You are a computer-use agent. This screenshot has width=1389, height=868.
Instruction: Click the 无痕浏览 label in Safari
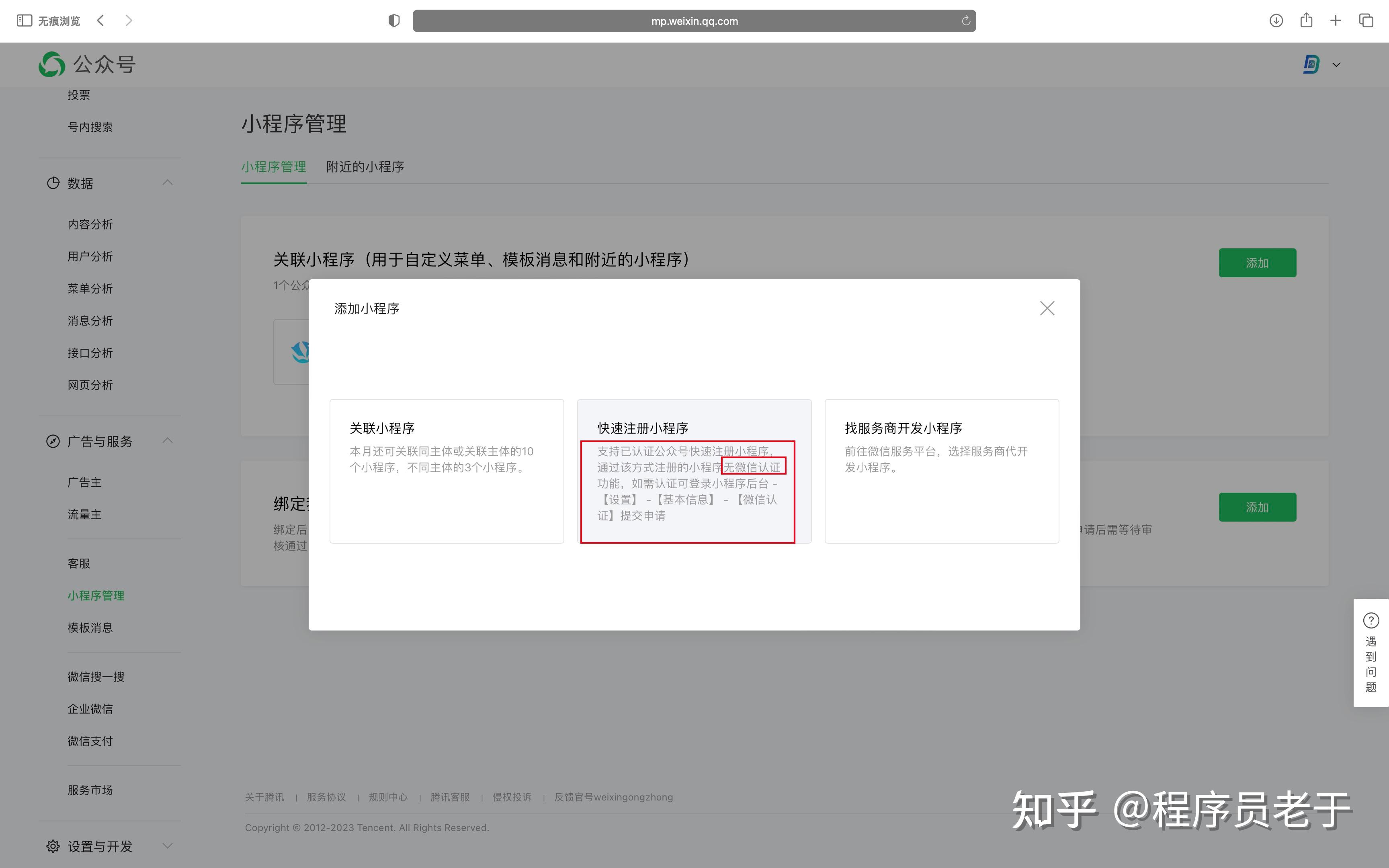pyautogui.click(x=59, y=21)
